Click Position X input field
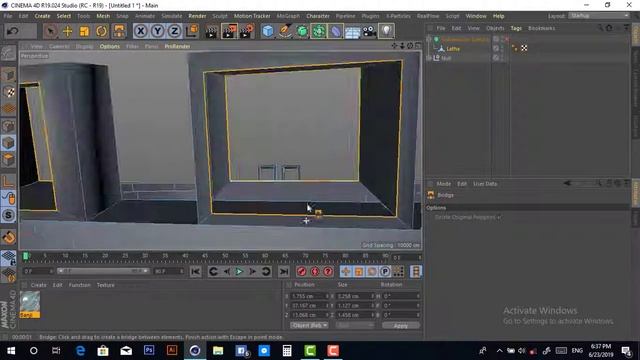This screenshot has width=640, height=360. click(x=310, y=296)
